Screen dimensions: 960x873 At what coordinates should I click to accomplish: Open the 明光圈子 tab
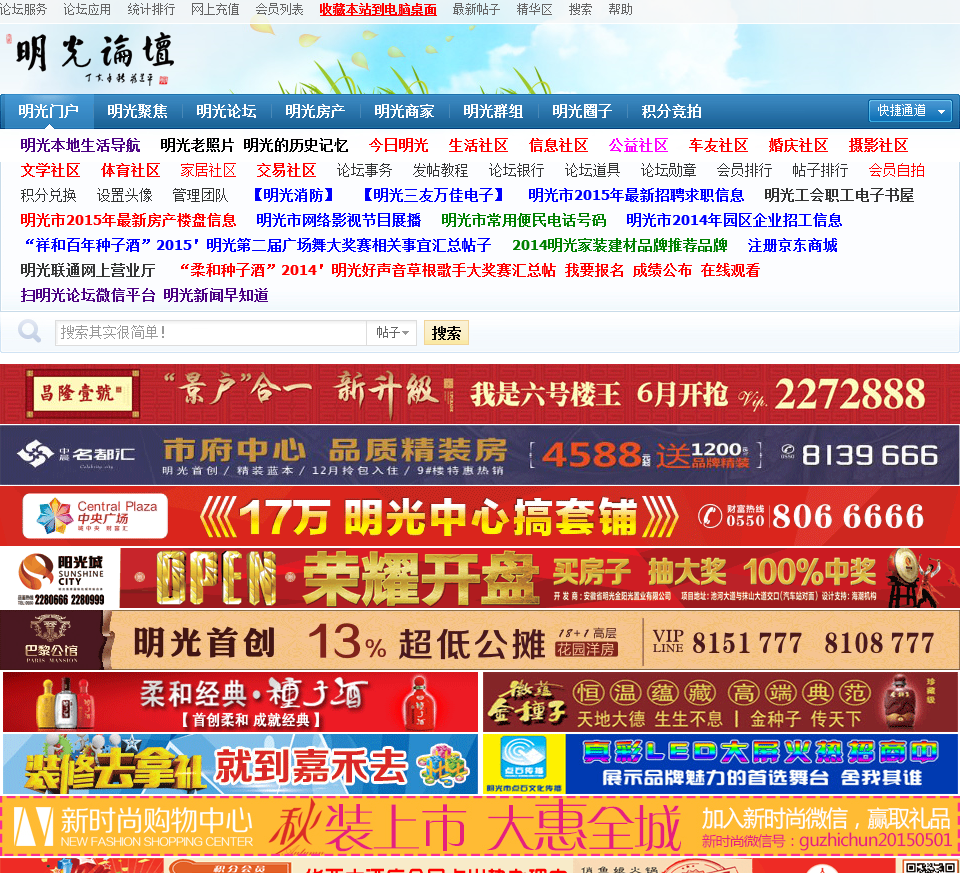[x=582, y=111]
